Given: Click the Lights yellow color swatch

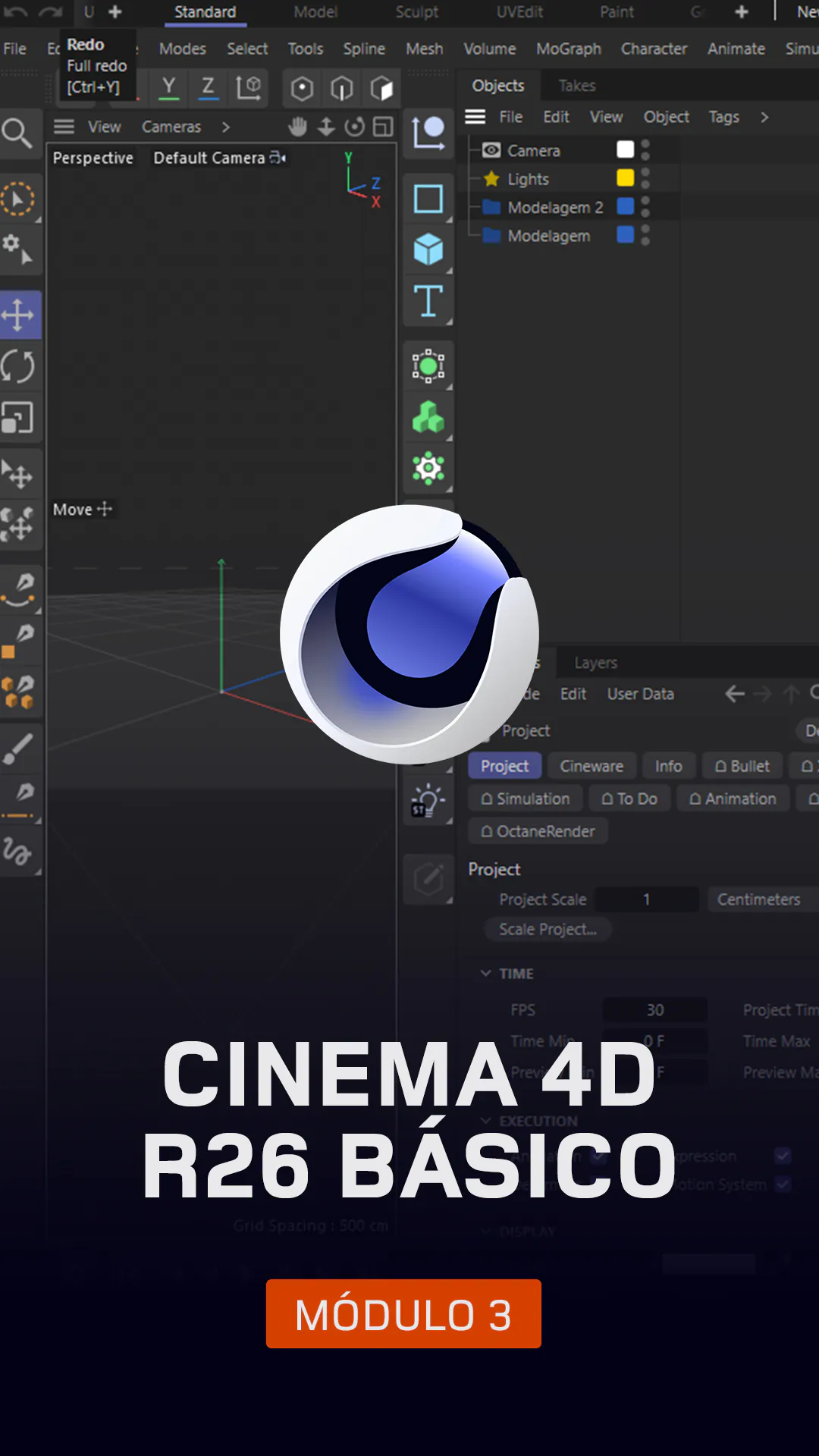Looking at the screenshot, I should point(626,178).
